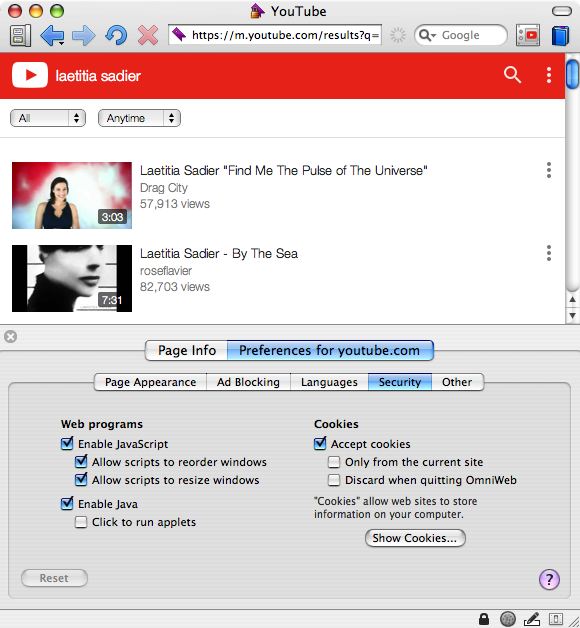Click the Reset button
Screen dimensions: 580x628
[x=54, y=578]
